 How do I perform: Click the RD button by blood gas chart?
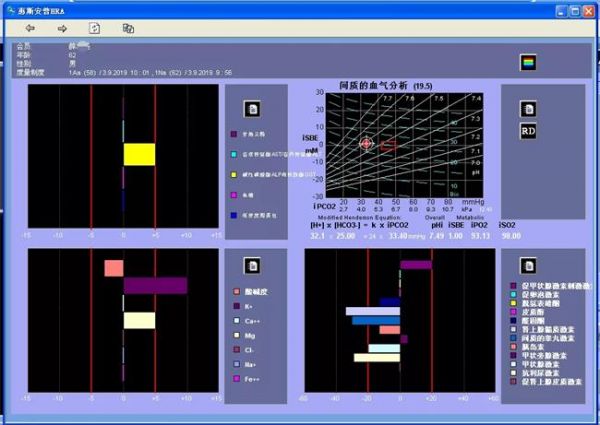click(x=530, y=130)
